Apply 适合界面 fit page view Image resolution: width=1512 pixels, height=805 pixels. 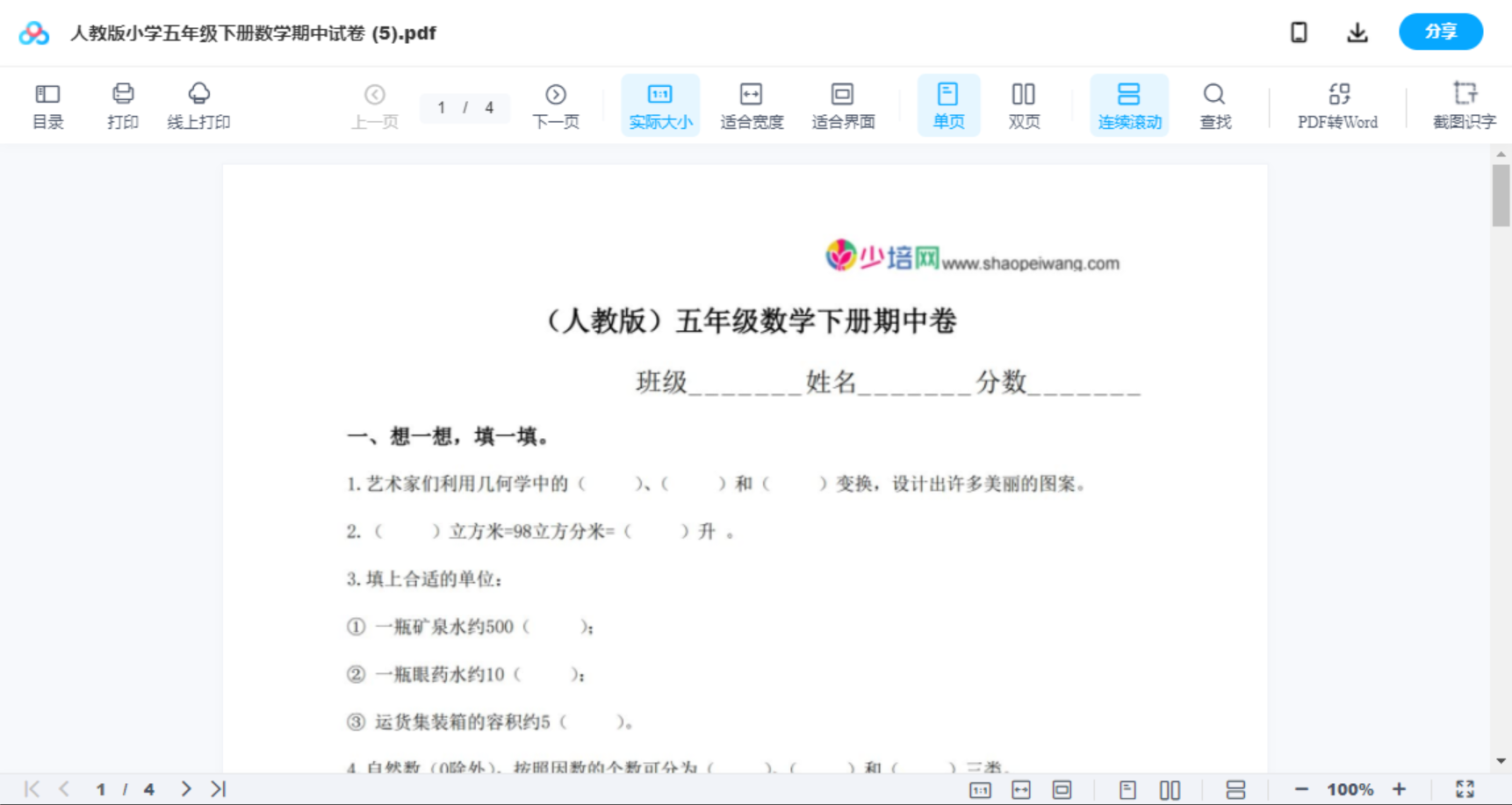[x=842, y=104]
